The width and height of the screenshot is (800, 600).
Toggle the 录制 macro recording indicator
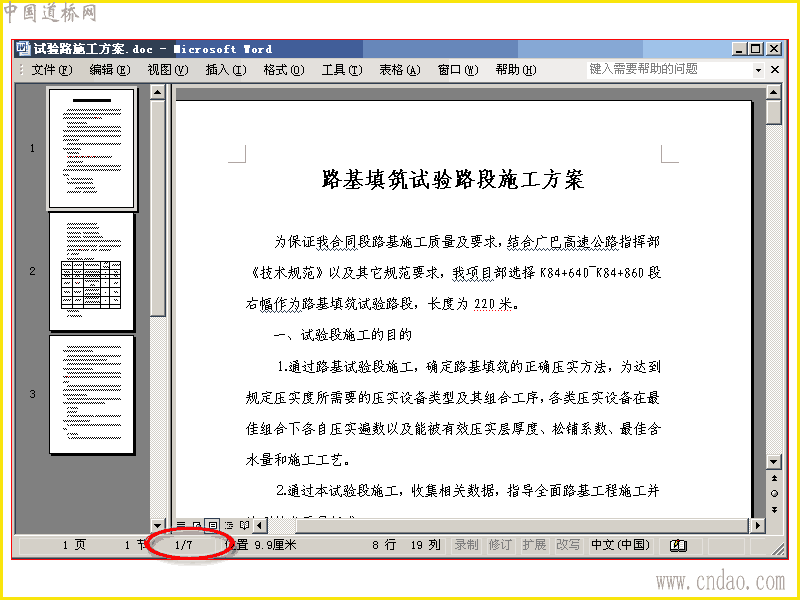click(466, 545)
